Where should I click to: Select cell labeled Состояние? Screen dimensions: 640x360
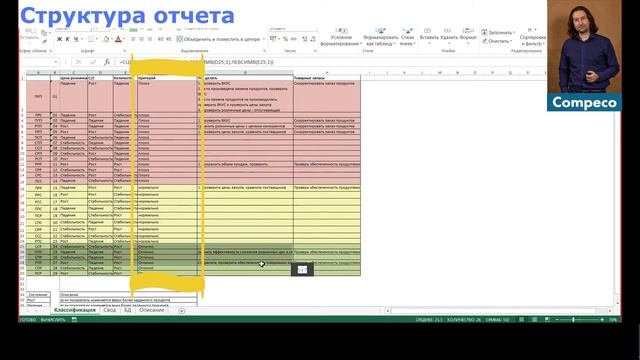coord(38,294)
